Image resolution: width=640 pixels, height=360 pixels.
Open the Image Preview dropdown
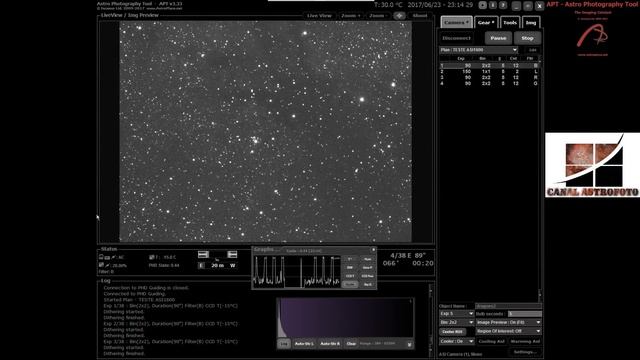pyautogui.click(x=508, y=322)
